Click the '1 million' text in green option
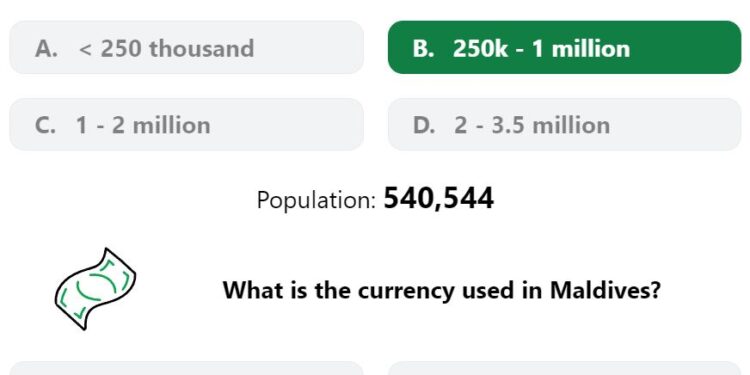The height and width of the screenshot is (375, 750). click(x=581, y=48)
